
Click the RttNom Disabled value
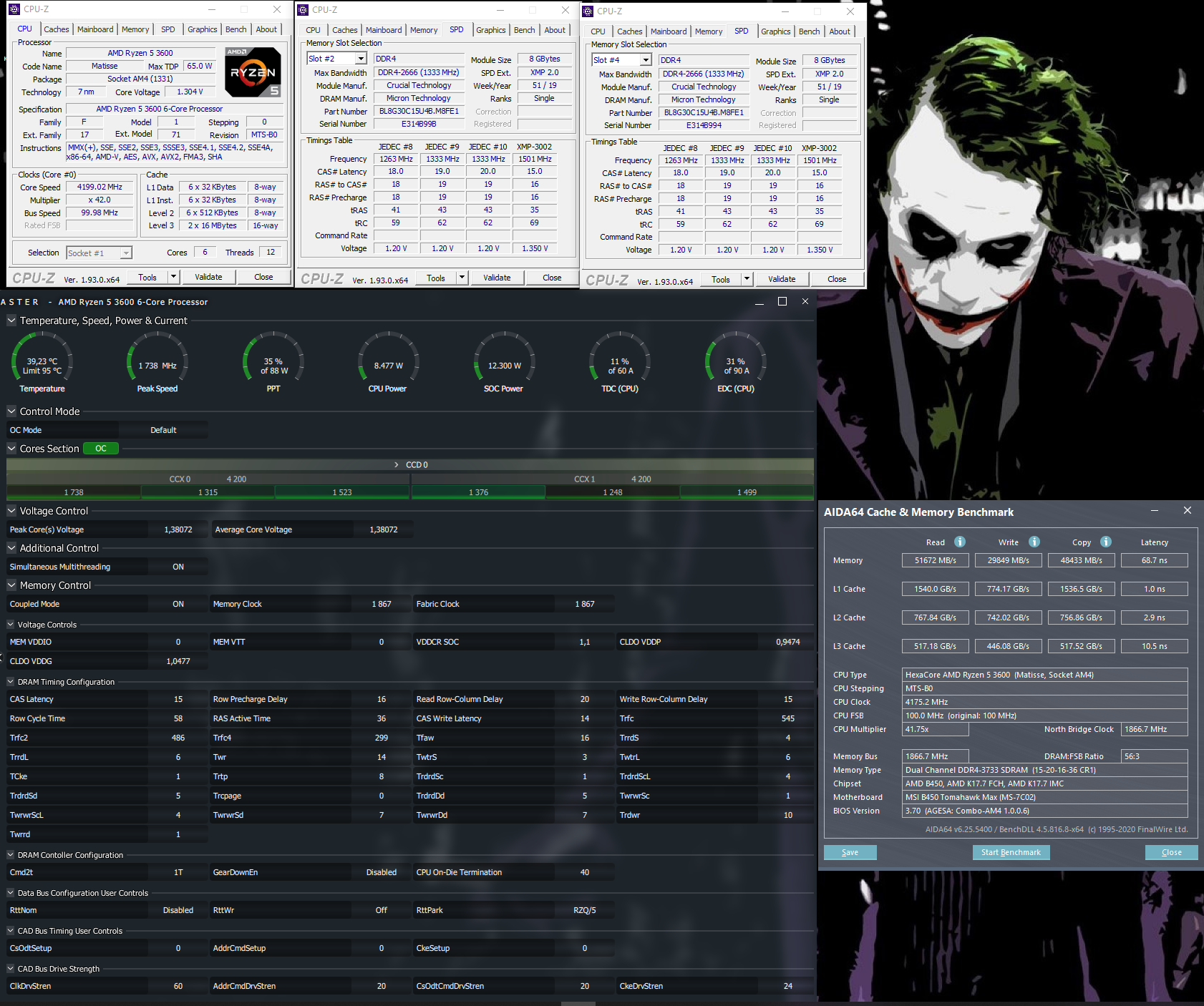point(178,910)
